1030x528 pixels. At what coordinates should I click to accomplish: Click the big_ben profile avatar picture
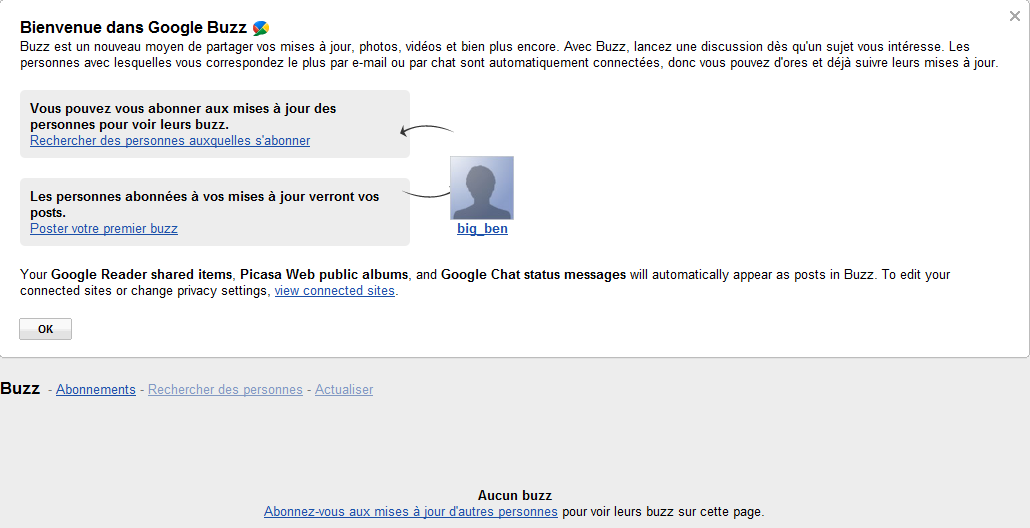[x=481, y=188]
